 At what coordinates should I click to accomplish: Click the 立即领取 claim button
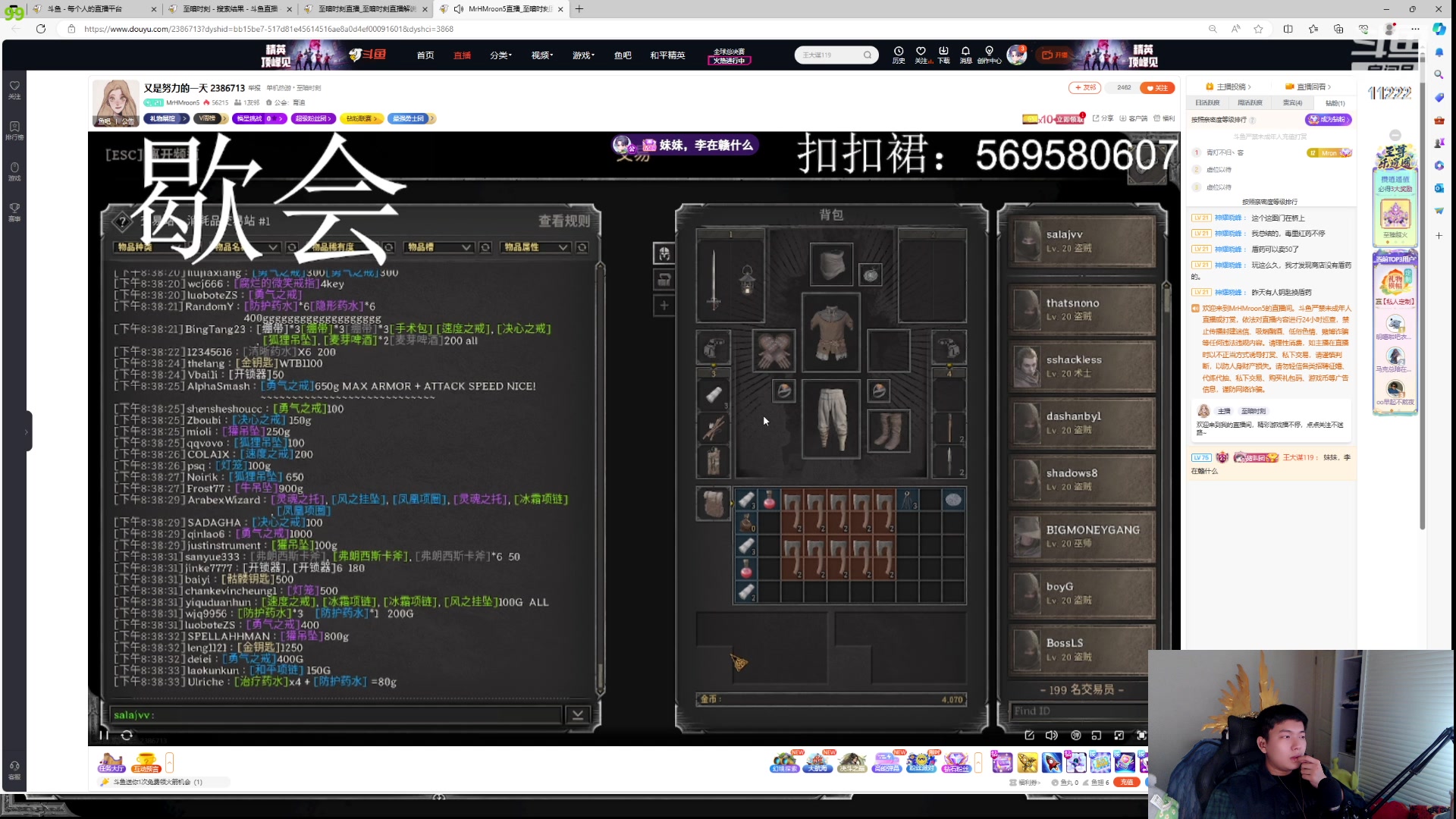pos(1068,119)
